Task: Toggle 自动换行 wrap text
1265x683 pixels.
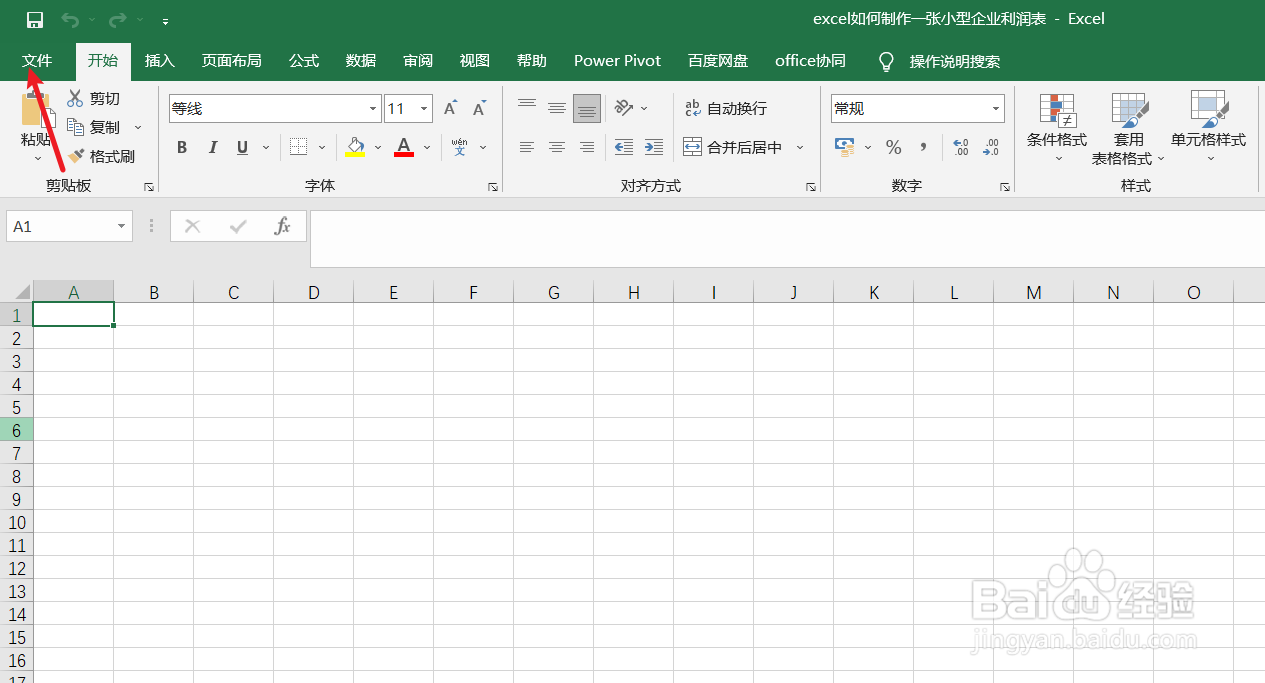Action: point(727,108)
